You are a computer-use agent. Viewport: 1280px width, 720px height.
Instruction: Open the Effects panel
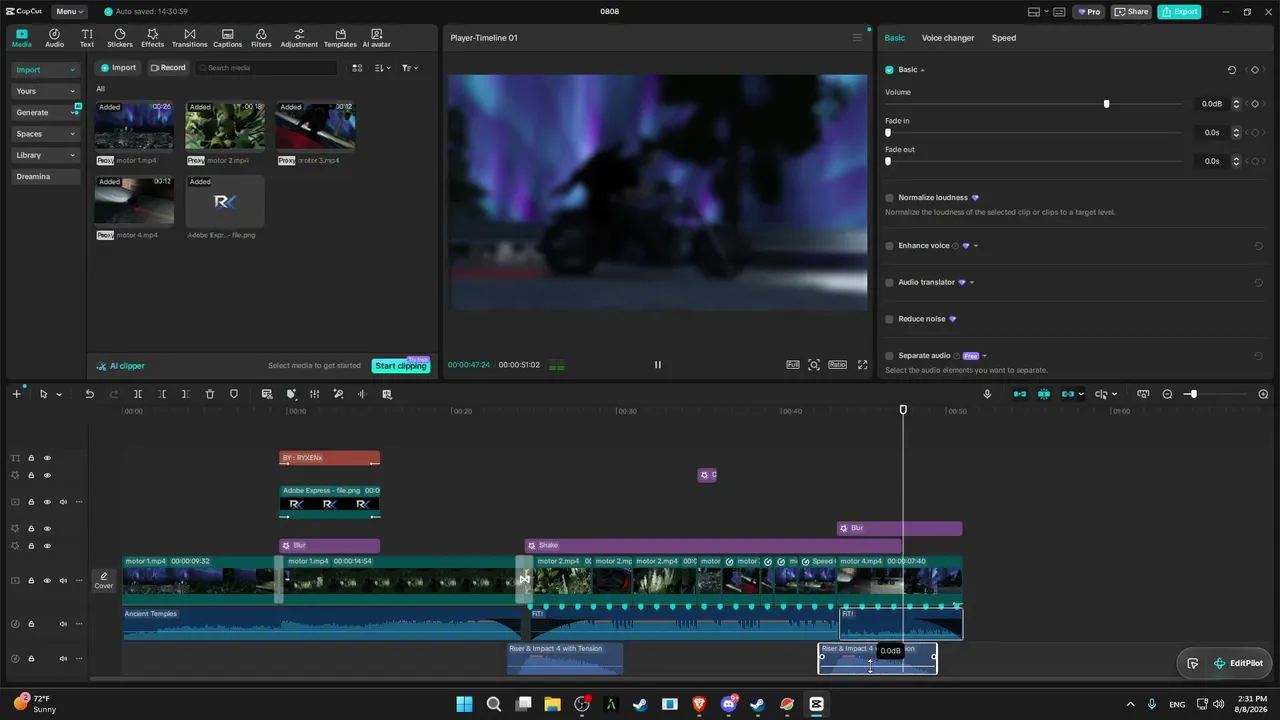click(x=152, y=38)
